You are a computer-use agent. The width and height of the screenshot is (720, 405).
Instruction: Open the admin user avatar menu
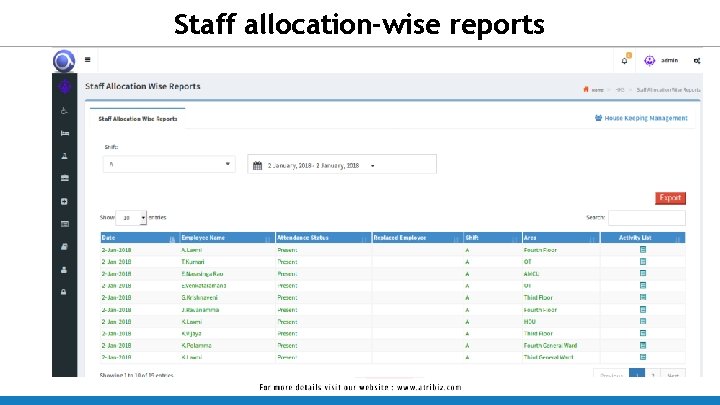[650, 61]
